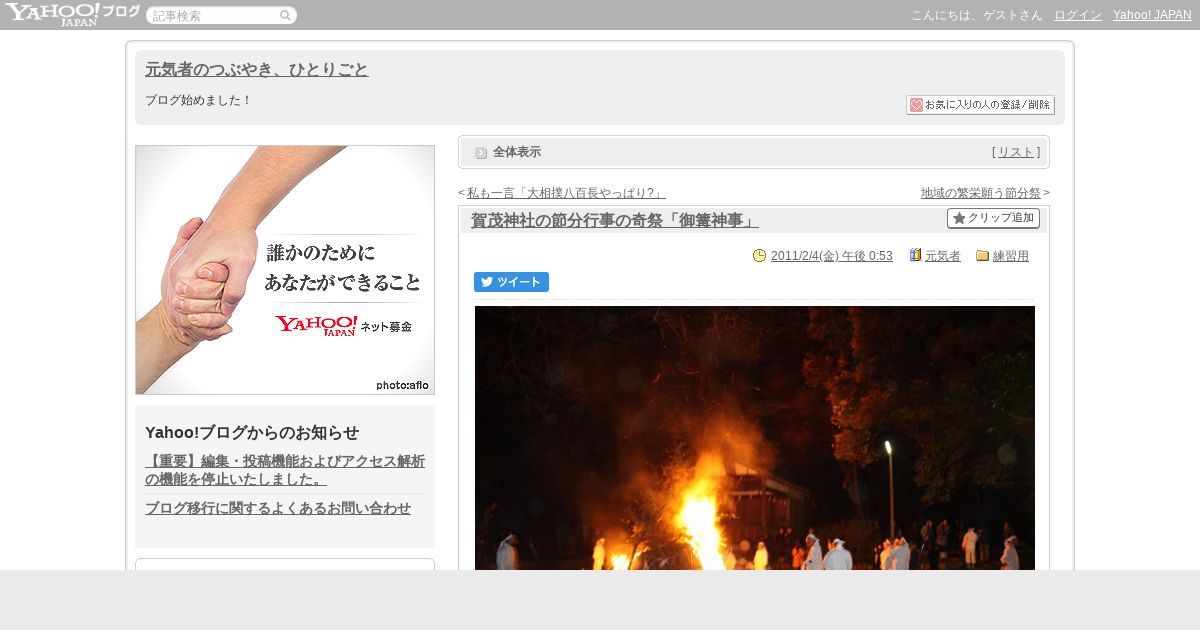Open the date link 2011/2/4(金) 午後 0:53
The height and width of the screenshot is (630, 1200).
pos(832,256)
